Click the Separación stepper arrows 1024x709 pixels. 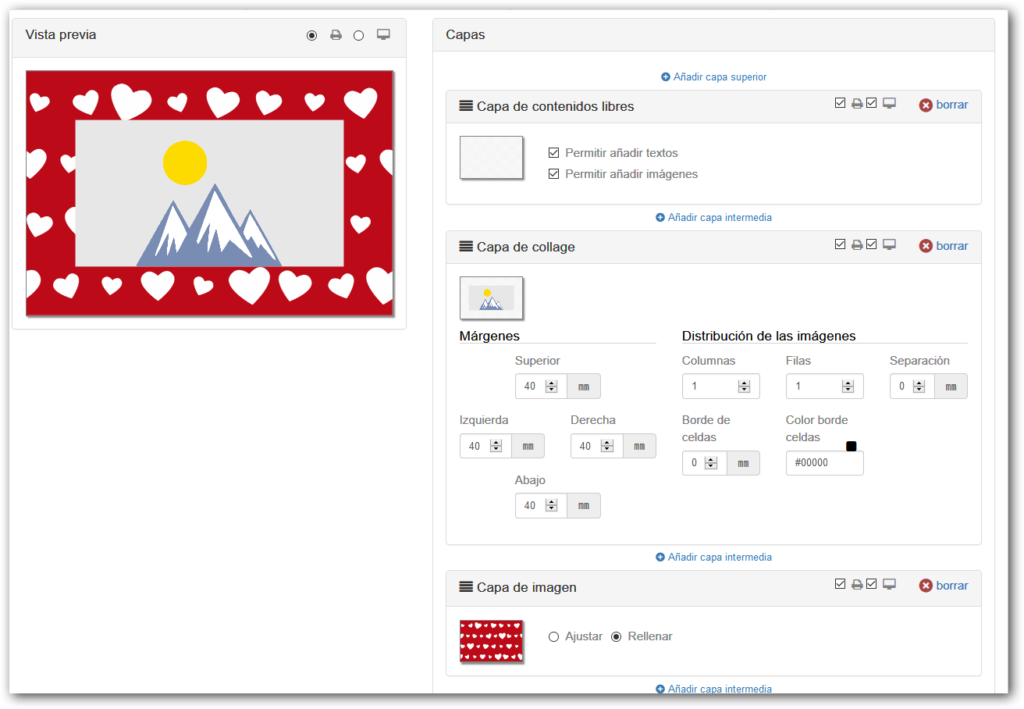click(919, 386)
